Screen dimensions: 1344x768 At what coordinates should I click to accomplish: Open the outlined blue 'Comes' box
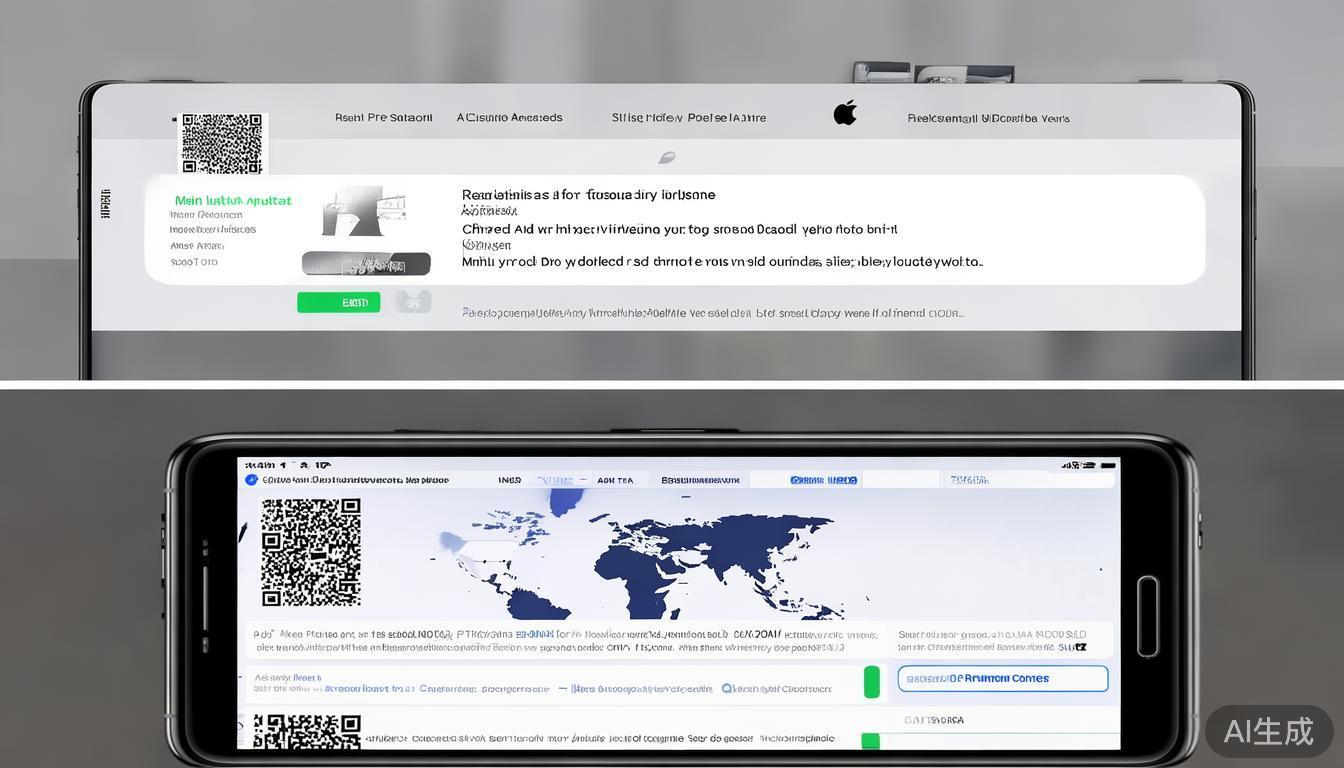[x=1002, y=679]
